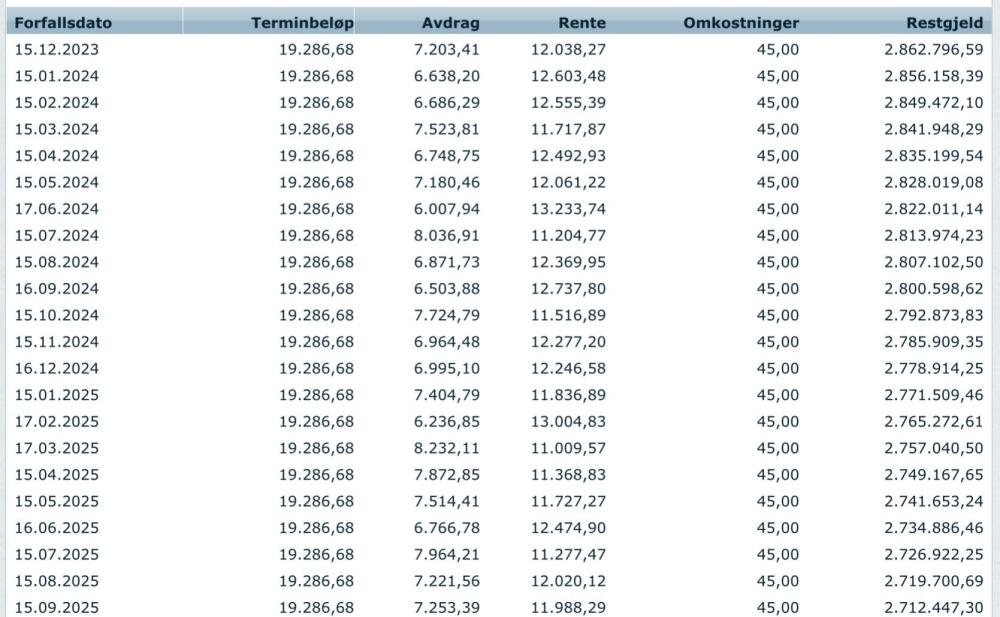This screenshot has width=1000, height=617.
Task: Click the date cell 17.06.2024
Action: point(58,209)
